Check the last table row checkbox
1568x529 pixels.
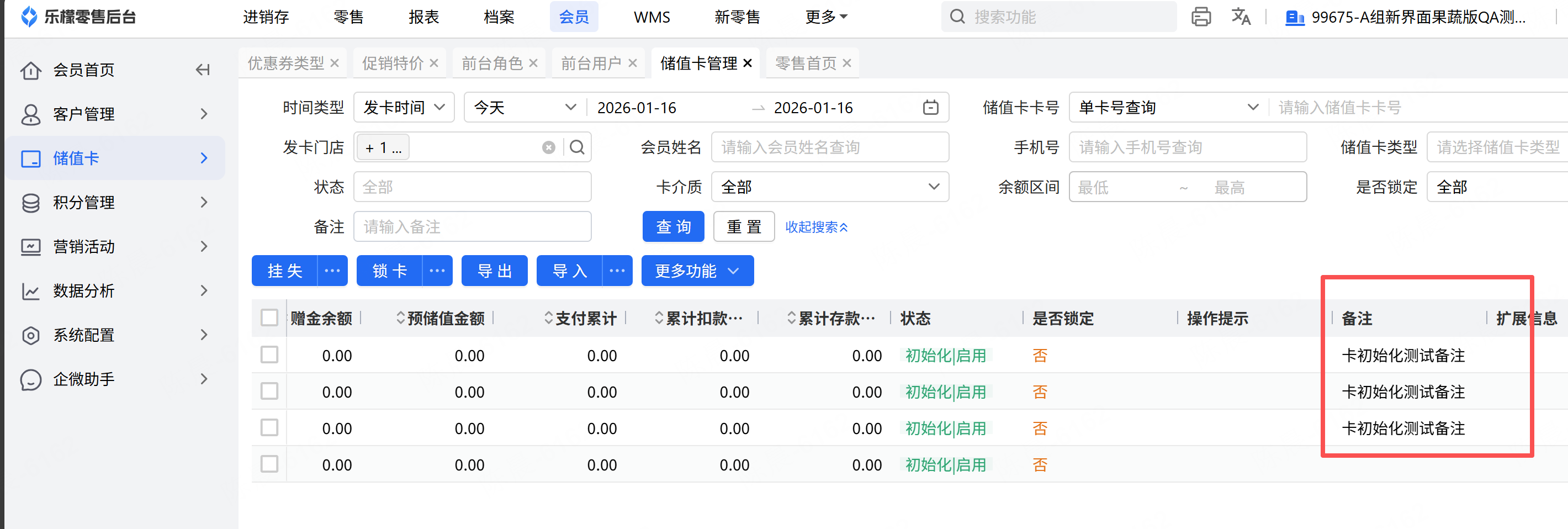click(x=269, y=464)
